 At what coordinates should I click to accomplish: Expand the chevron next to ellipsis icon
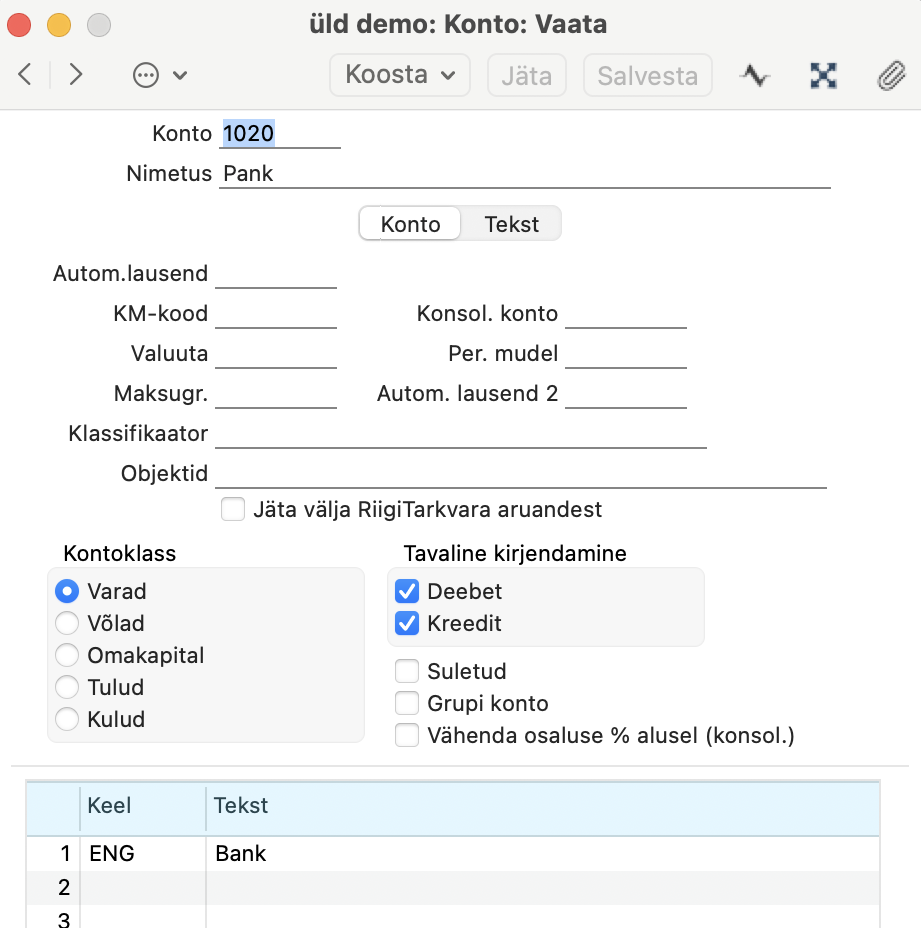[x=180, y=75]
